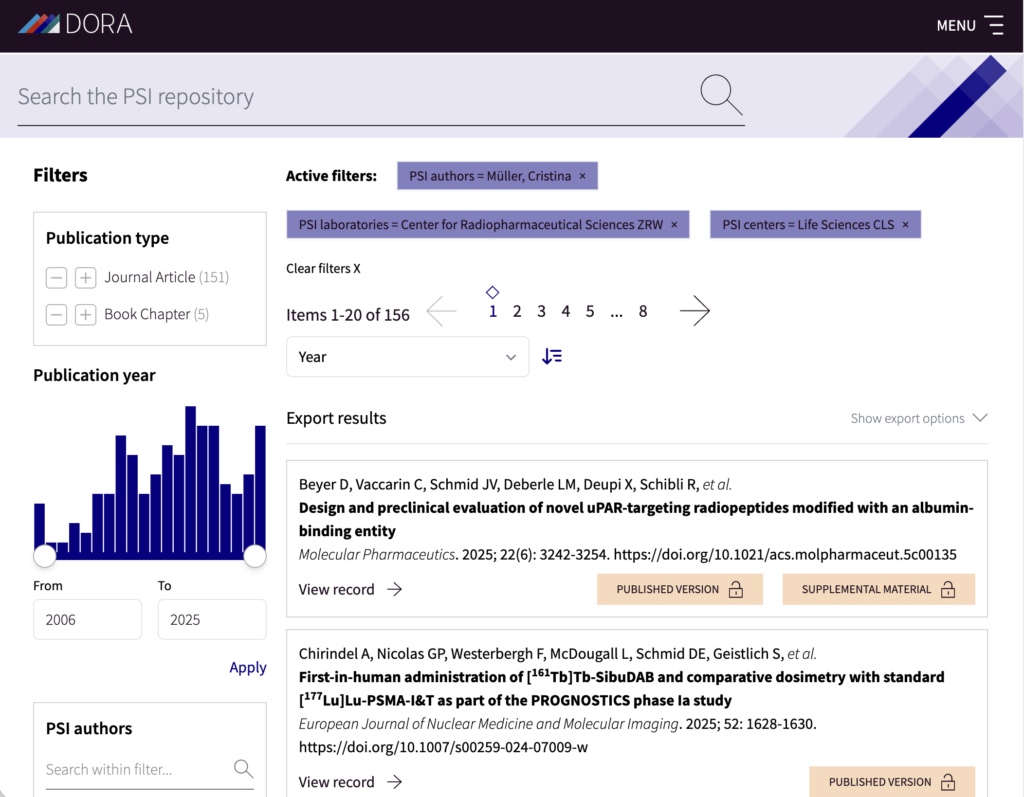Screen dimensions: 1024x797
Task: Apply the publication year range
Action: pos(248,667)
